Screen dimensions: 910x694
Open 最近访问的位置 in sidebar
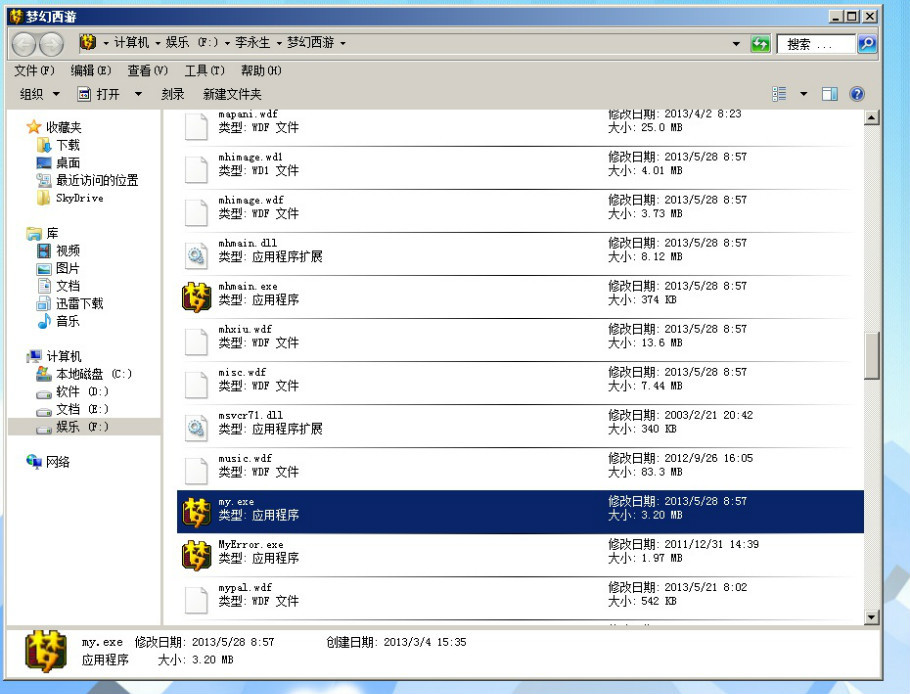pos(97,180)
